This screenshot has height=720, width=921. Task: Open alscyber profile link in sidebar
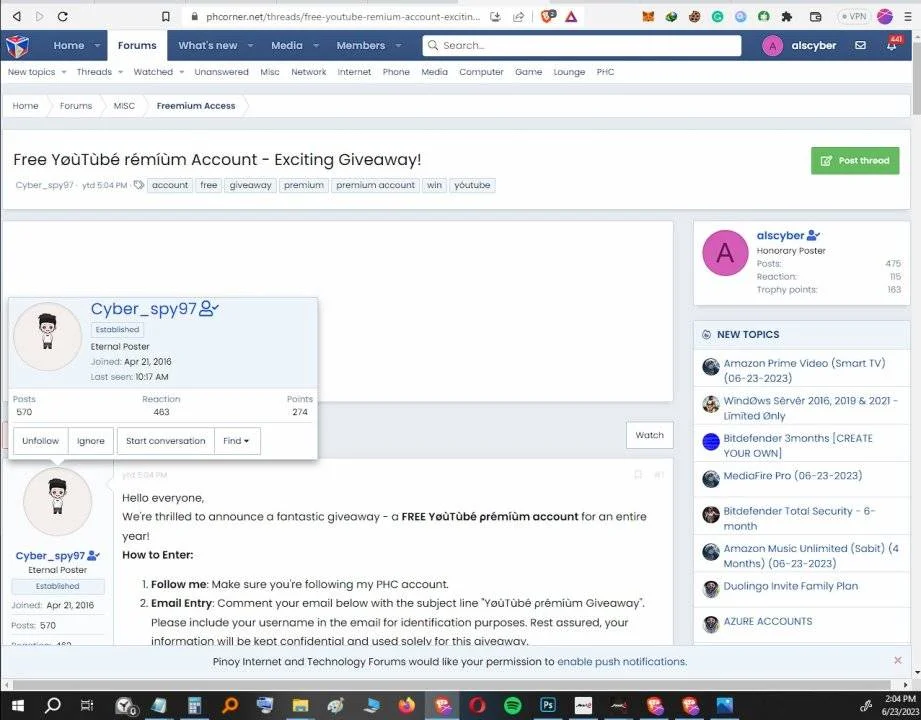coord(780,235)
